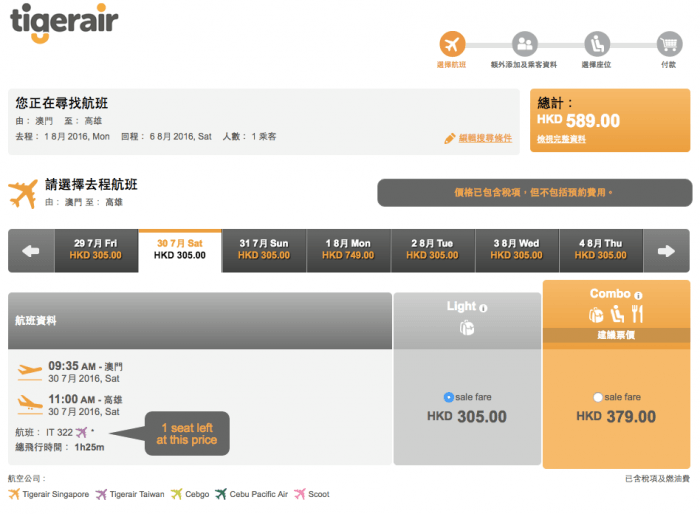
Task: Select the 3 8月 Wed date tab
Action: pyautogui.click(x=517, y=250)
